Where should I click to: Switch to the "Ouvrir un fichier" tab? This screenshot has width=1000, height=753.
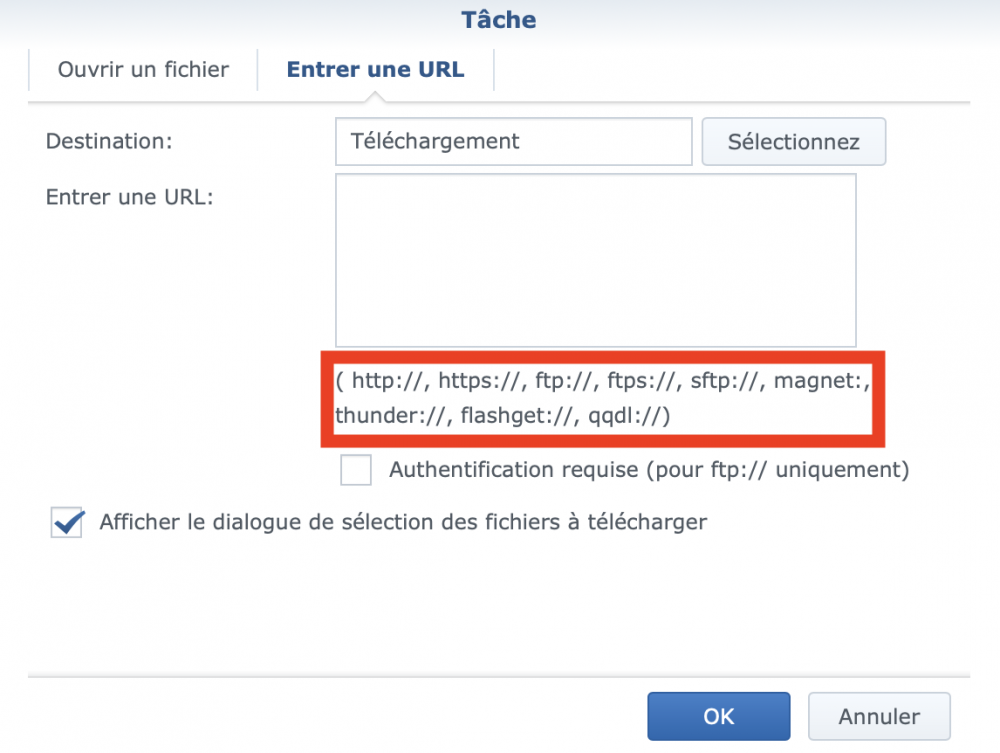(x=143, y=70)
